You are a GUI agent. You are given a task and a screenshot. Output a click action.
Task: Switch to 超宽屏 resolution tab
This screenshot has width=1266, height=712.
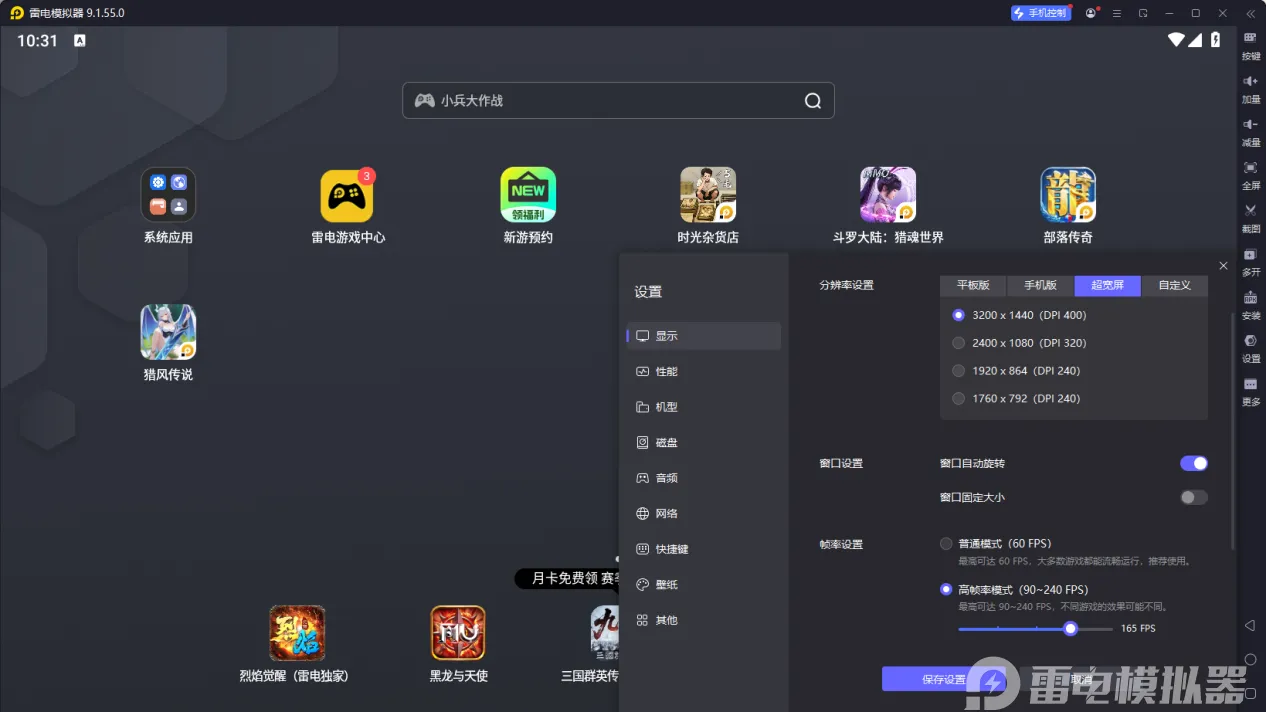(x=1107, y=285)
